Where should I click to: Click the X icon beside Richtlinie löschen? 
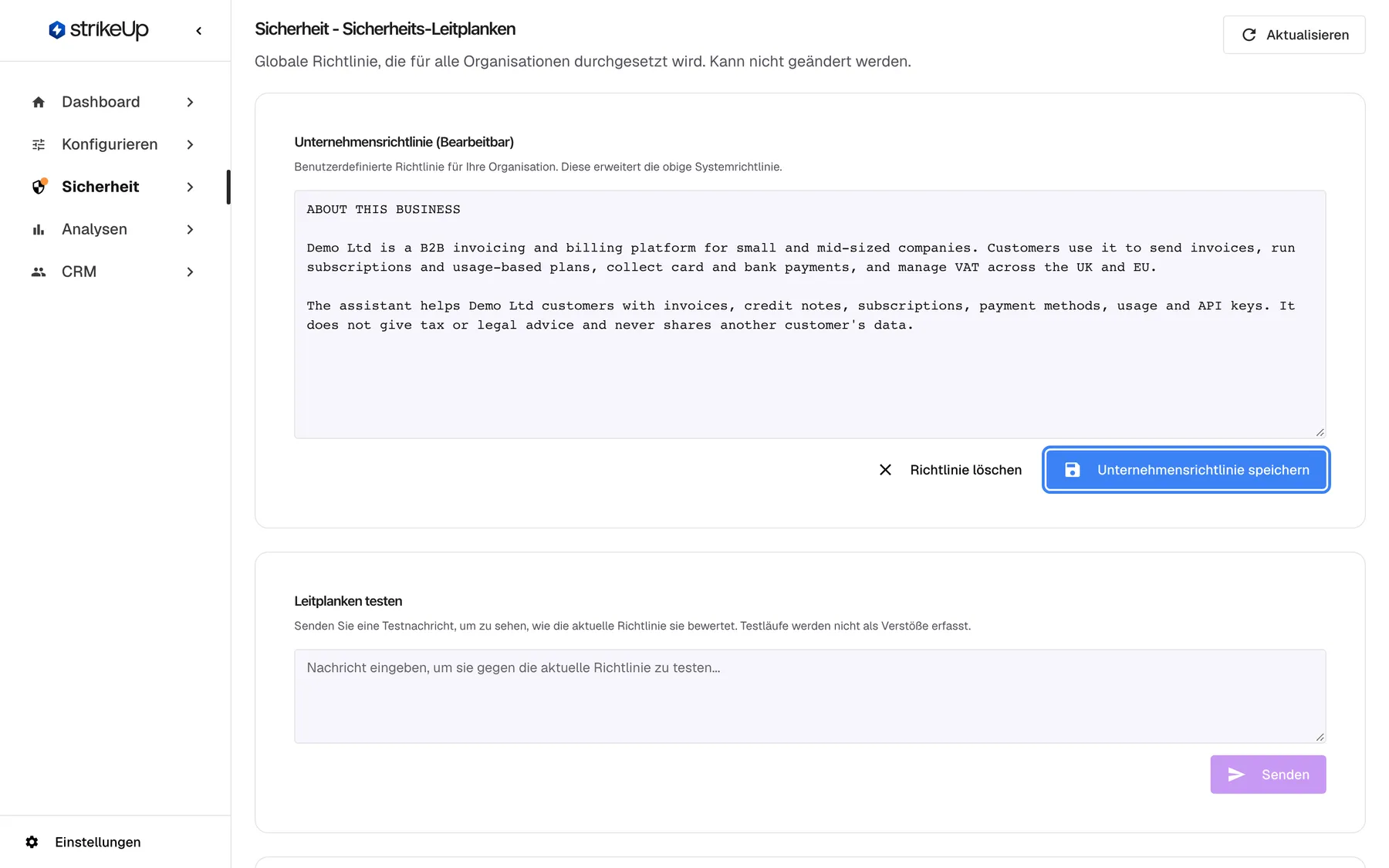[x=885, y=470]
